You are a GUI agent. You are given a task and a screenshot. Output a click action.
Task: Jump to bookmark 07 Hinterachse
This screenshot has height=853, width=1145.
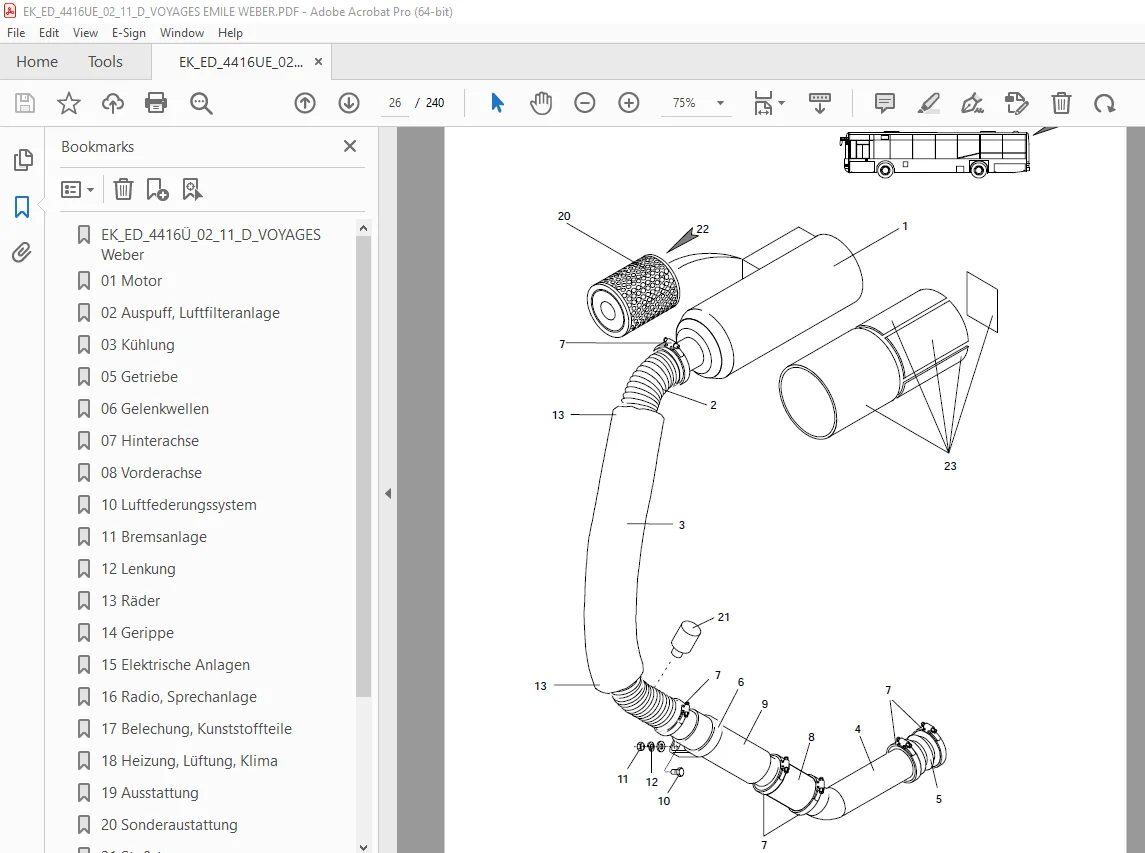pos(150,442)
